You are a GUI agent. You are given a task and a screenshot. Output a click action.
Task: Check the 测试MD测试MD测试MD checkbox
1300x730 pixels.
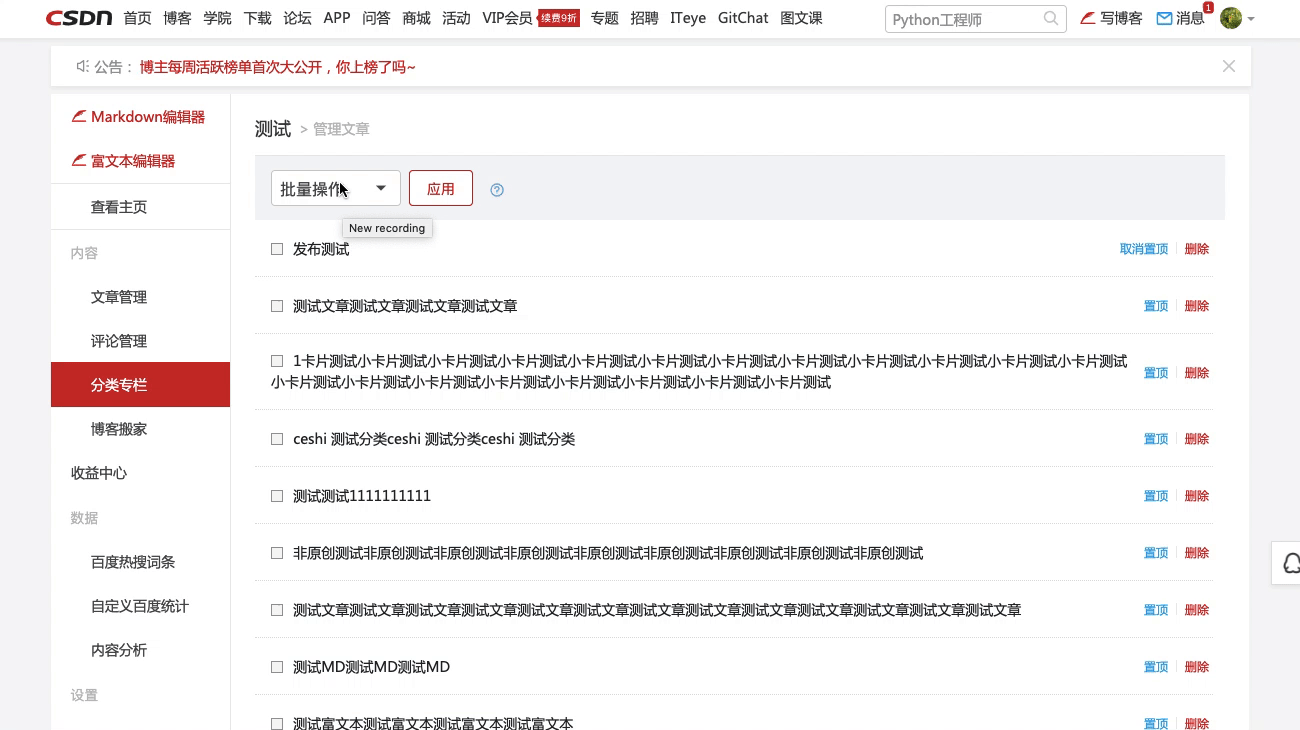[277, 667]
